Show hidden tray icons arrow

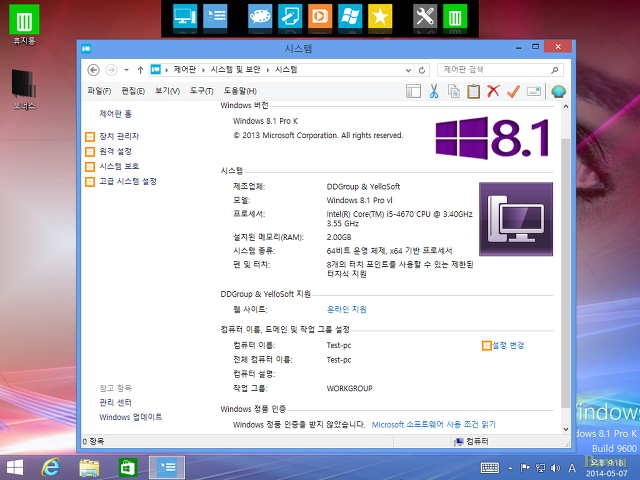click(510, 468)
